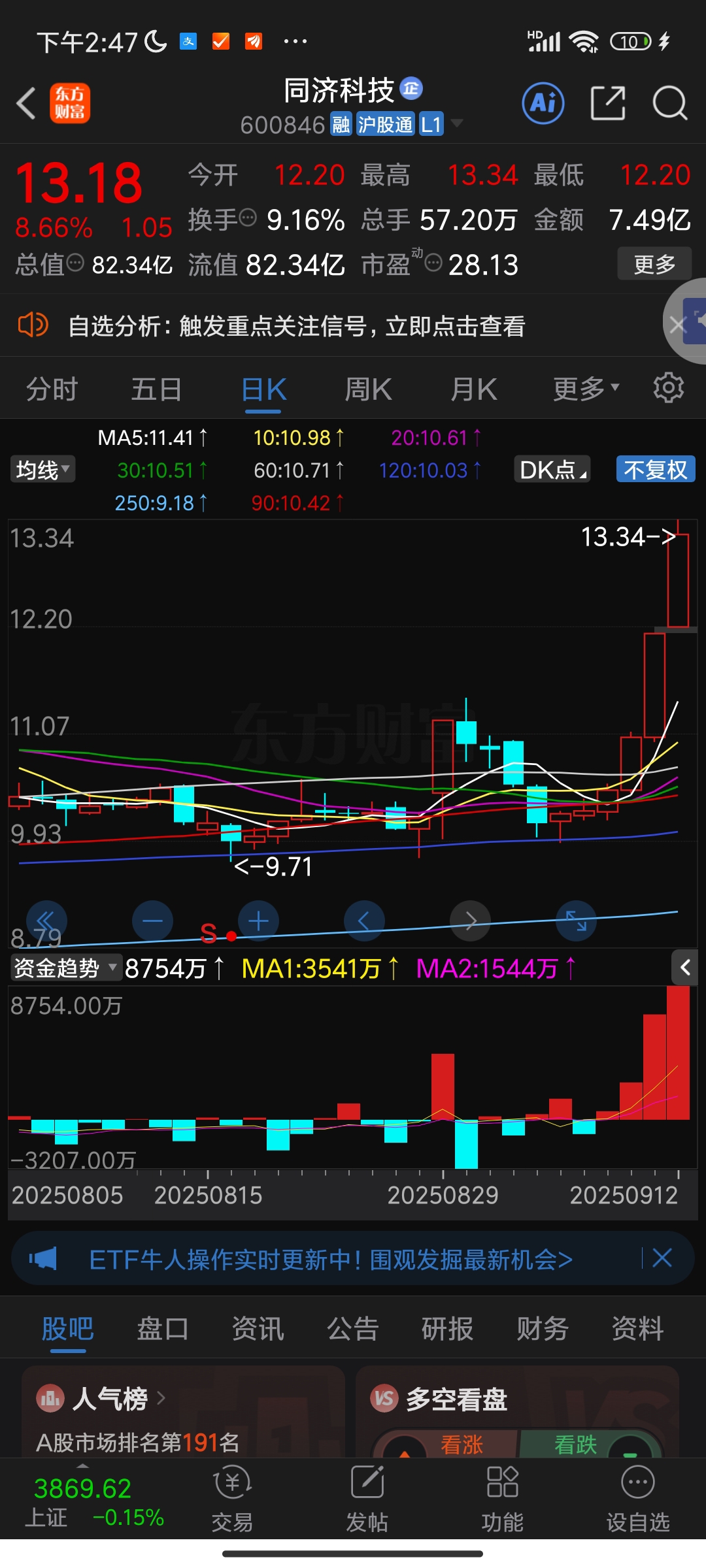This screenshot has height=1568, width=706.
Task: Jump to earliest candles double-arrow icon
Action: click(x=46, y=921)
